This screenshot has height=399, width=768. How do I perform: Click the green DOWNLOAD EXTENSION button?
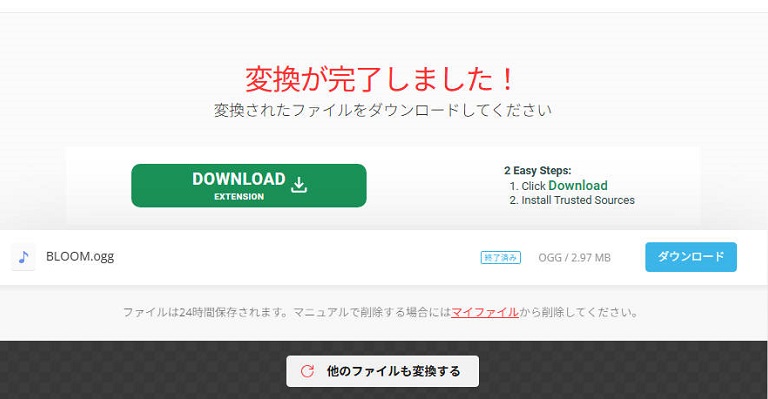[x=249, y=186]
